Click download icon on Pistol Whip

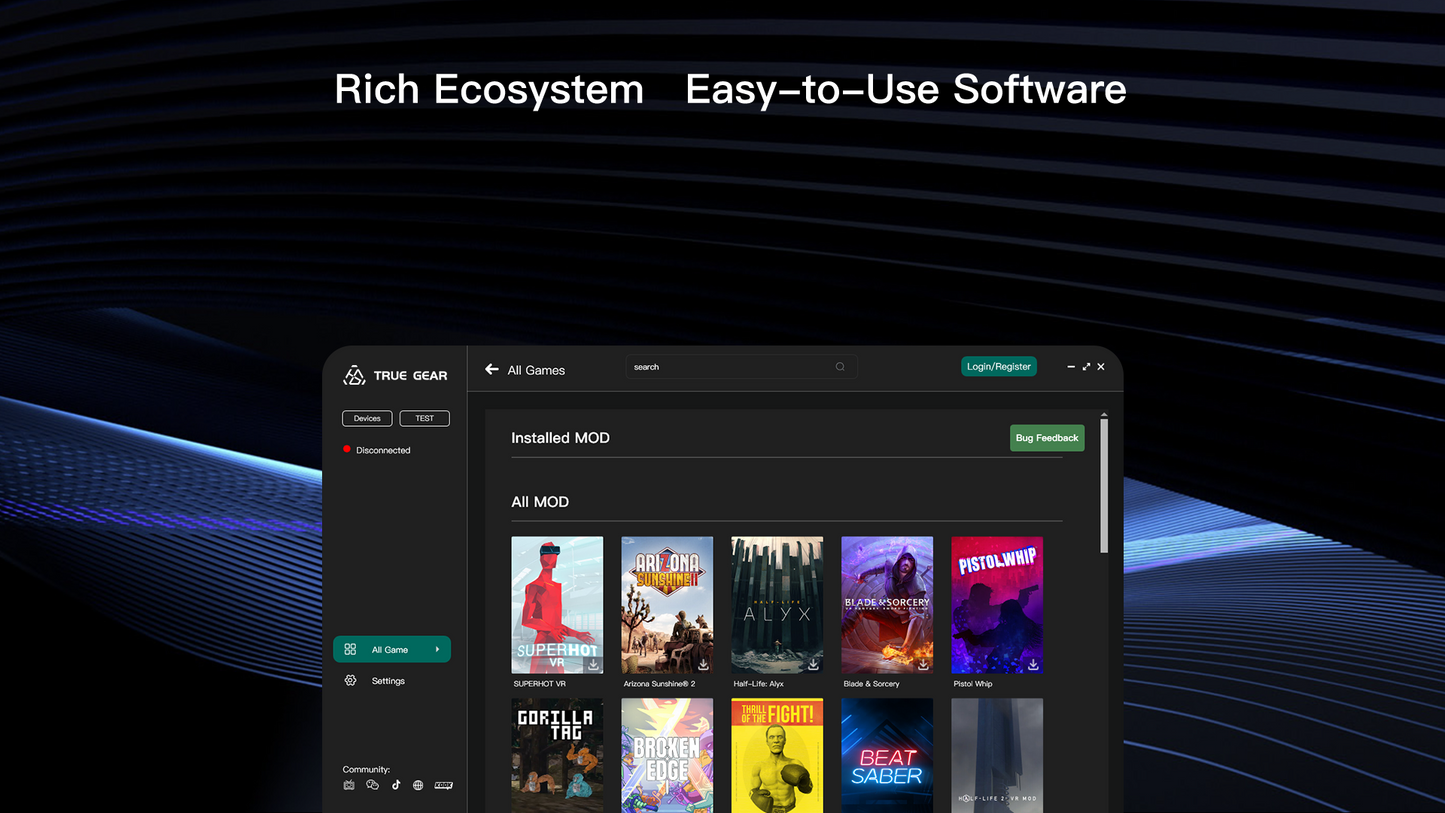[x=1033, y=664]
